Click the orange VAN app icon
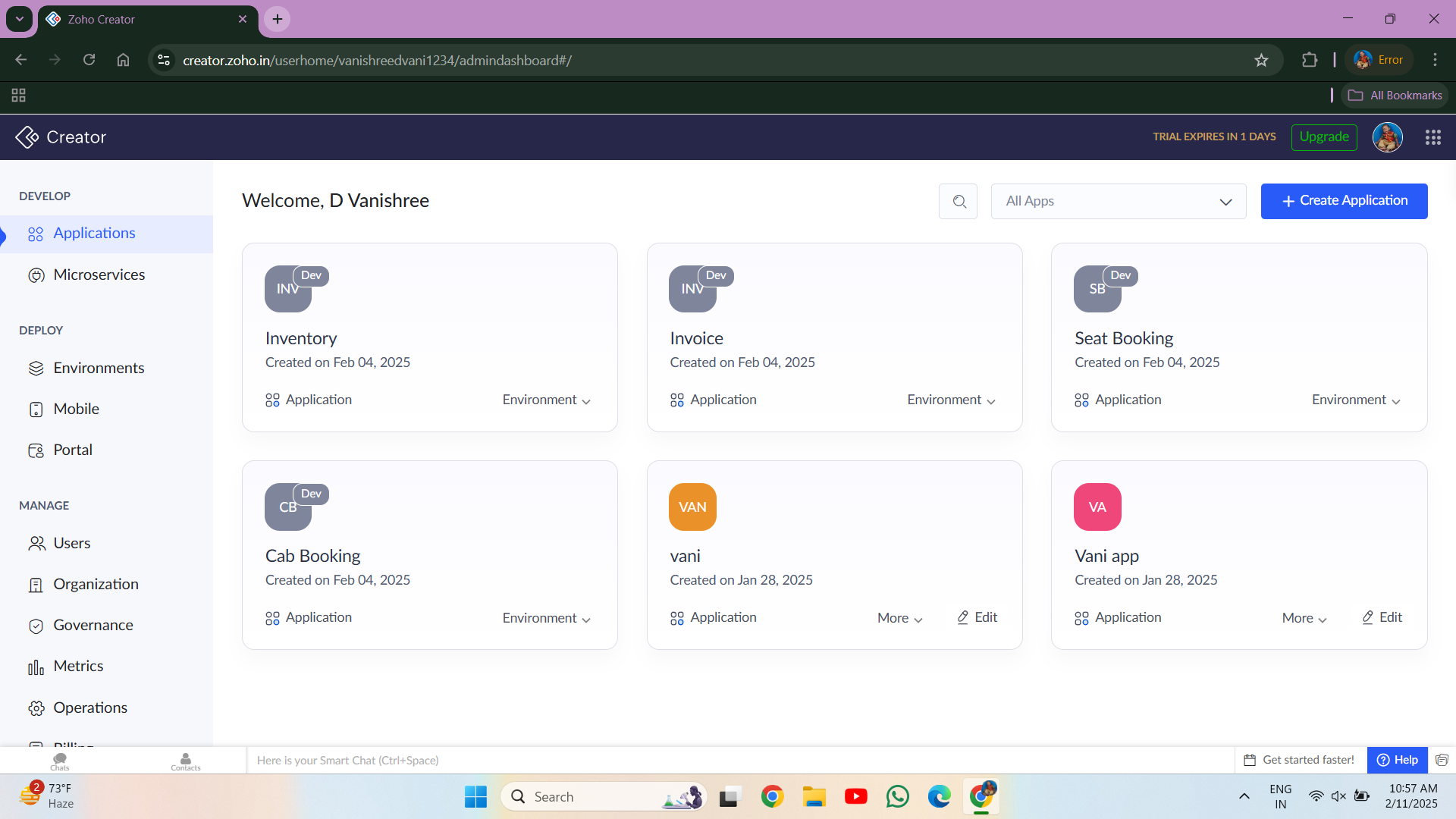The image size is (1456, 819). 692,507
